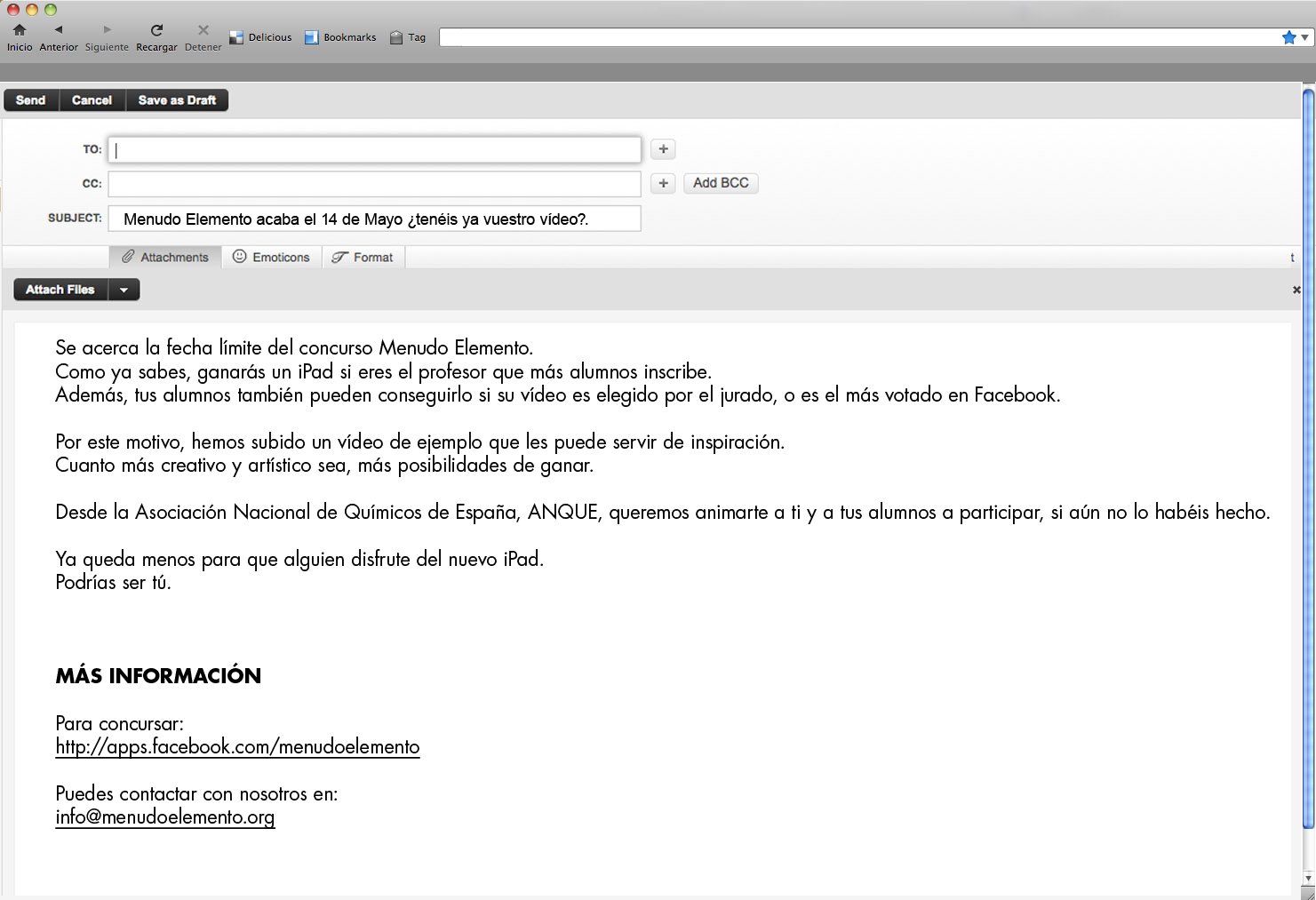Image resolution: width=1316 pixels, height=900 pixels.
Task: Expand the Attach Files dropdown arrow
Action: tap(124, 290)
